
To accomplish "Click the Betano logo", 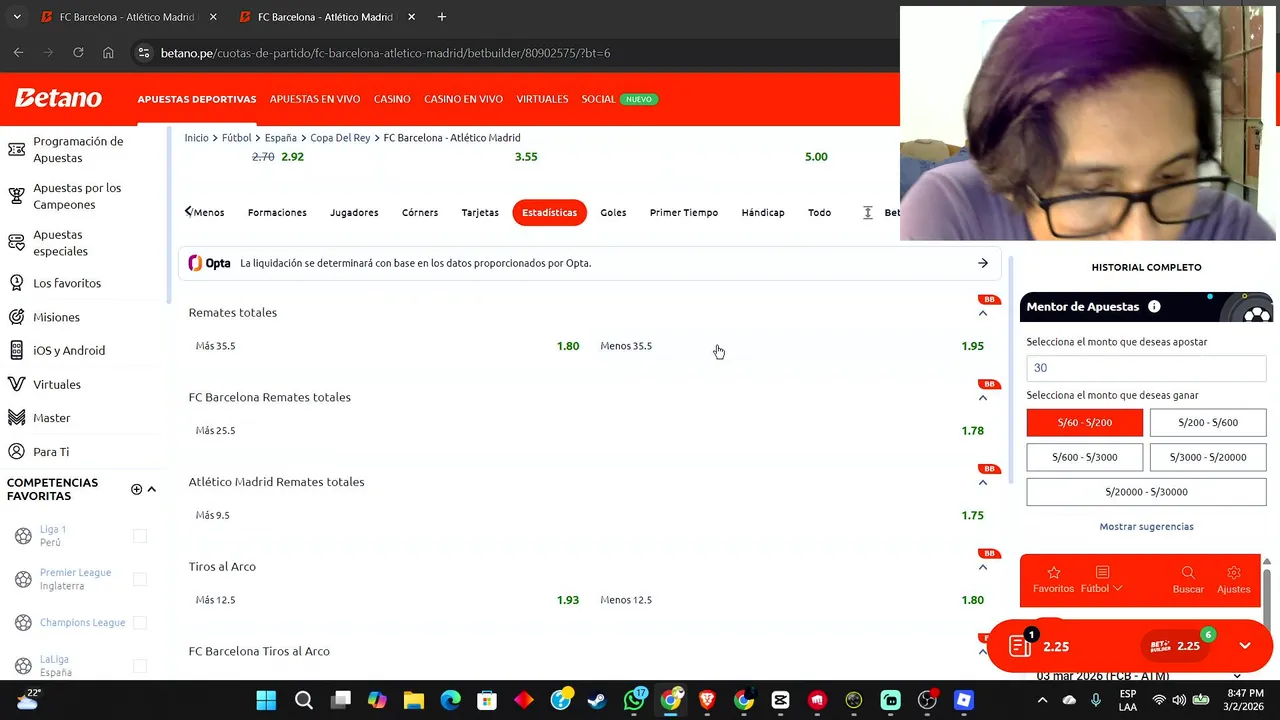I will (x=58, y=98).
